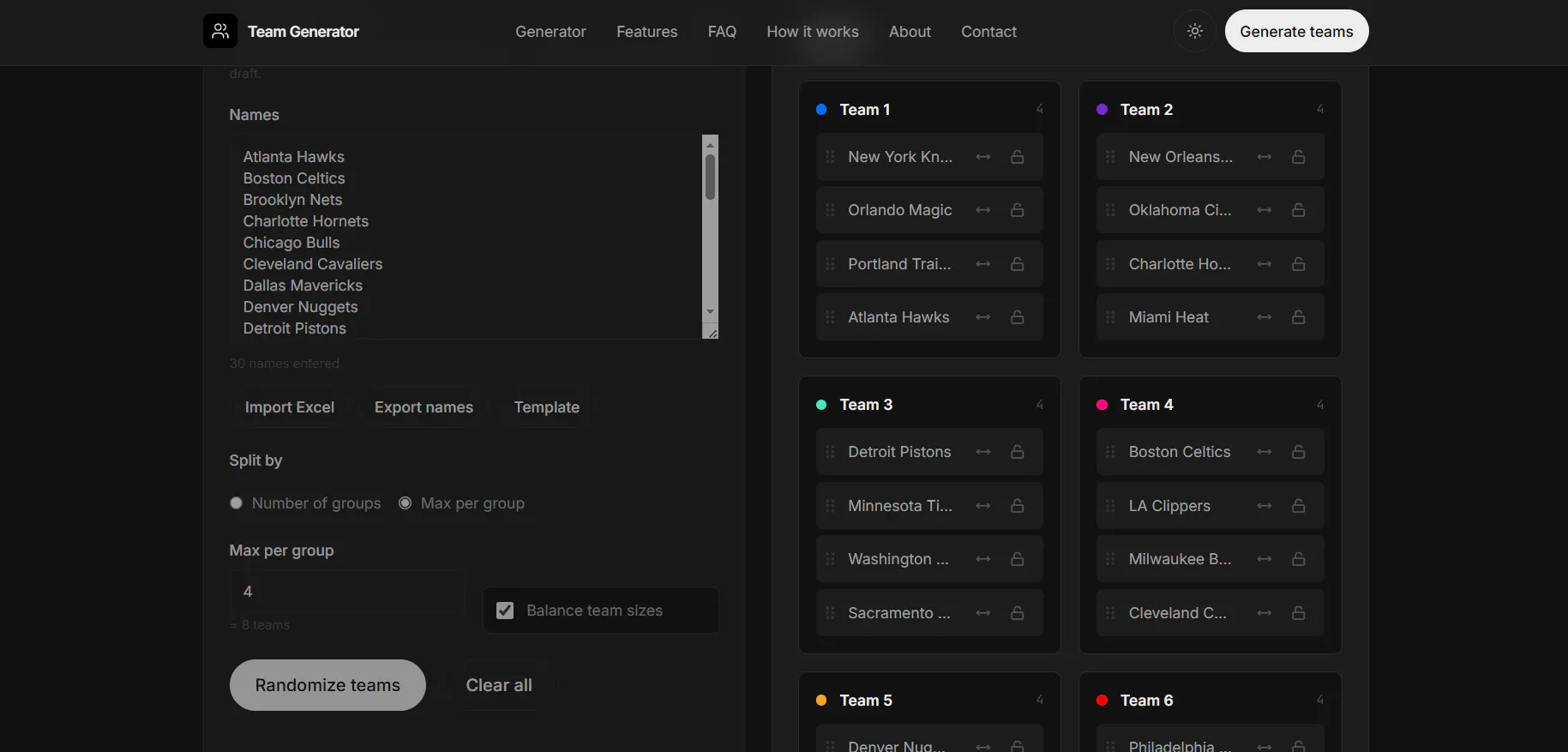
Task: Click swap icon for Detroit Pistons card
Action: [983, 452]
